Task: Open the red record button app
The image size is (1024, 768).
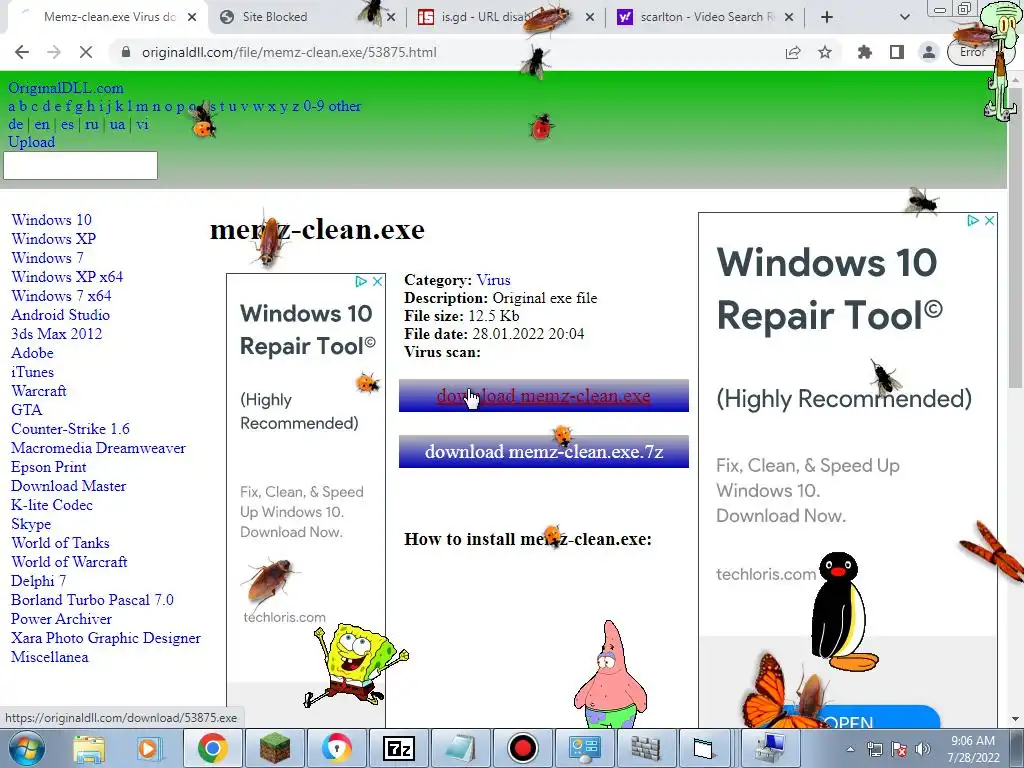Action: click(x=522, y=748)
